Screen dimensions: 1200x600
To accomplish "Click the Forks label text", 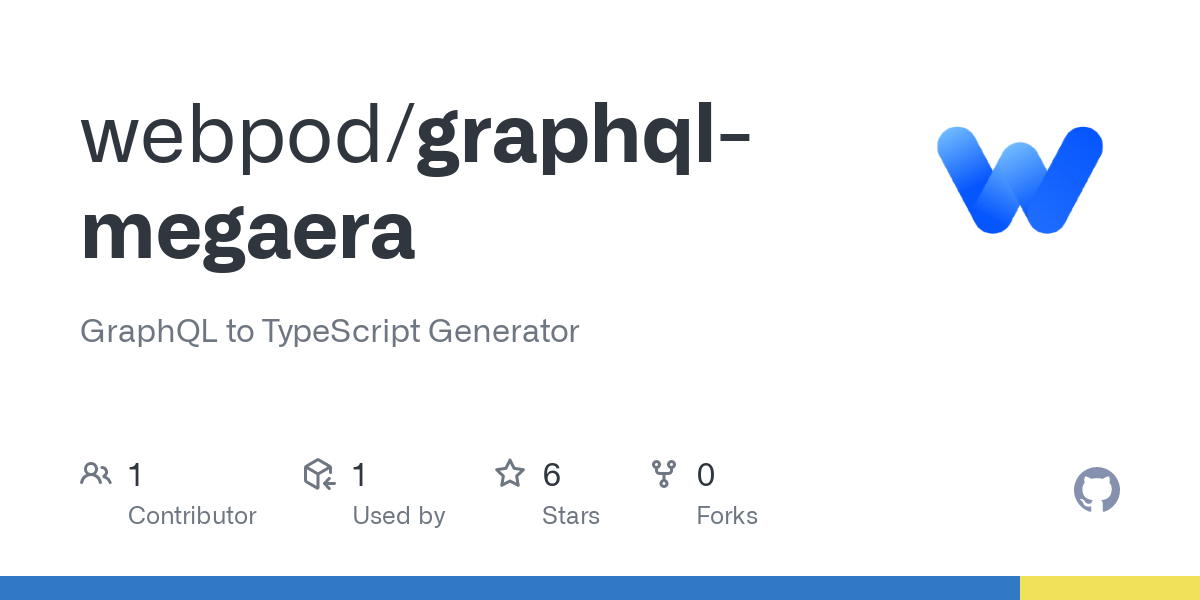I will tap(727, 516).
